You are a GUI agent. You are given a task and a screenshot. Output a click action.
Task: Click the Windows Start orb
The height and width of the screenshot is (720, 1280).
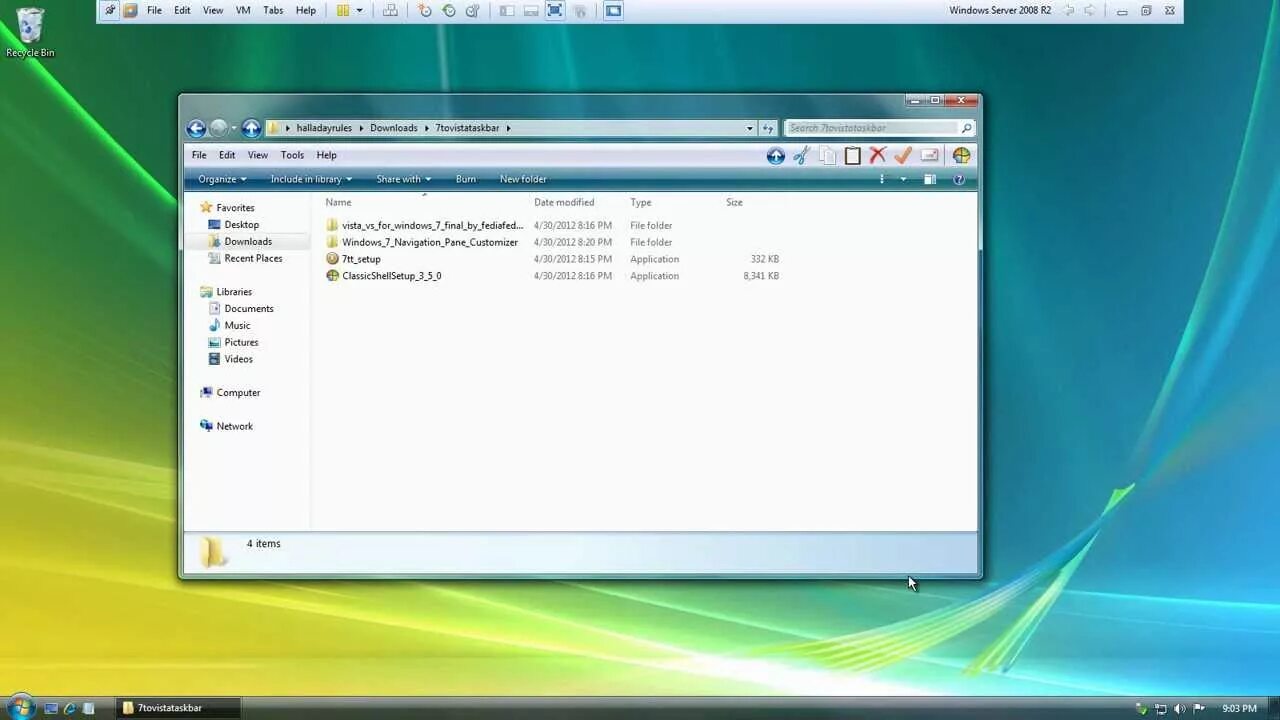click(20, 707)
